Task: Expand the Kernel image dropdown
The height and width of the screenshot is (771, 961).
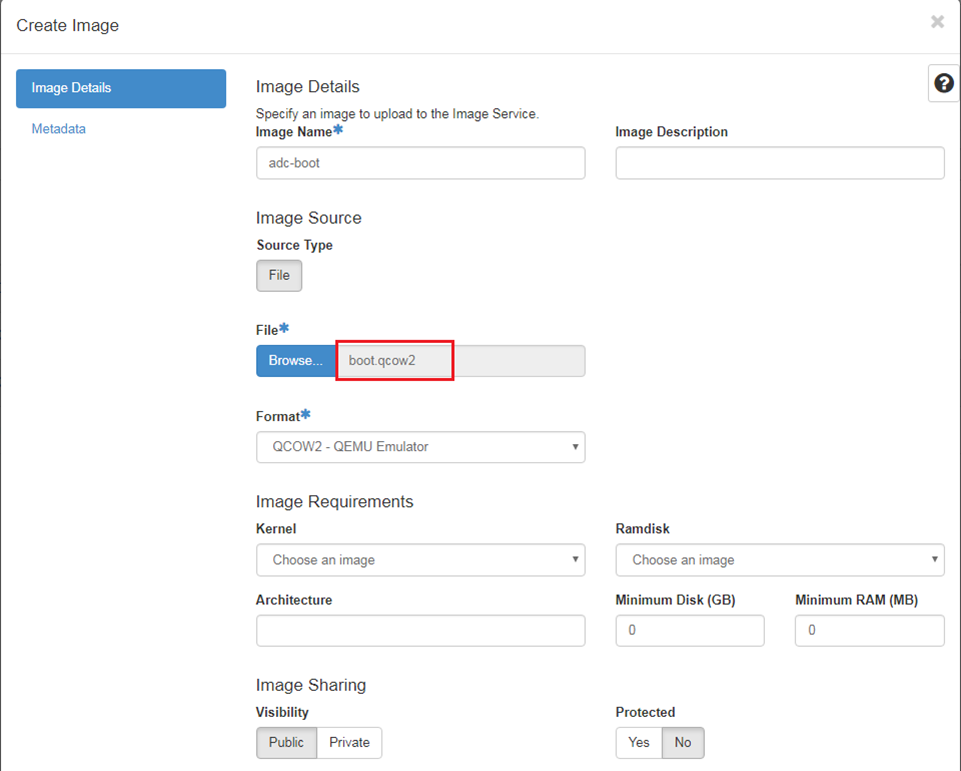Action: coord(420,560)
